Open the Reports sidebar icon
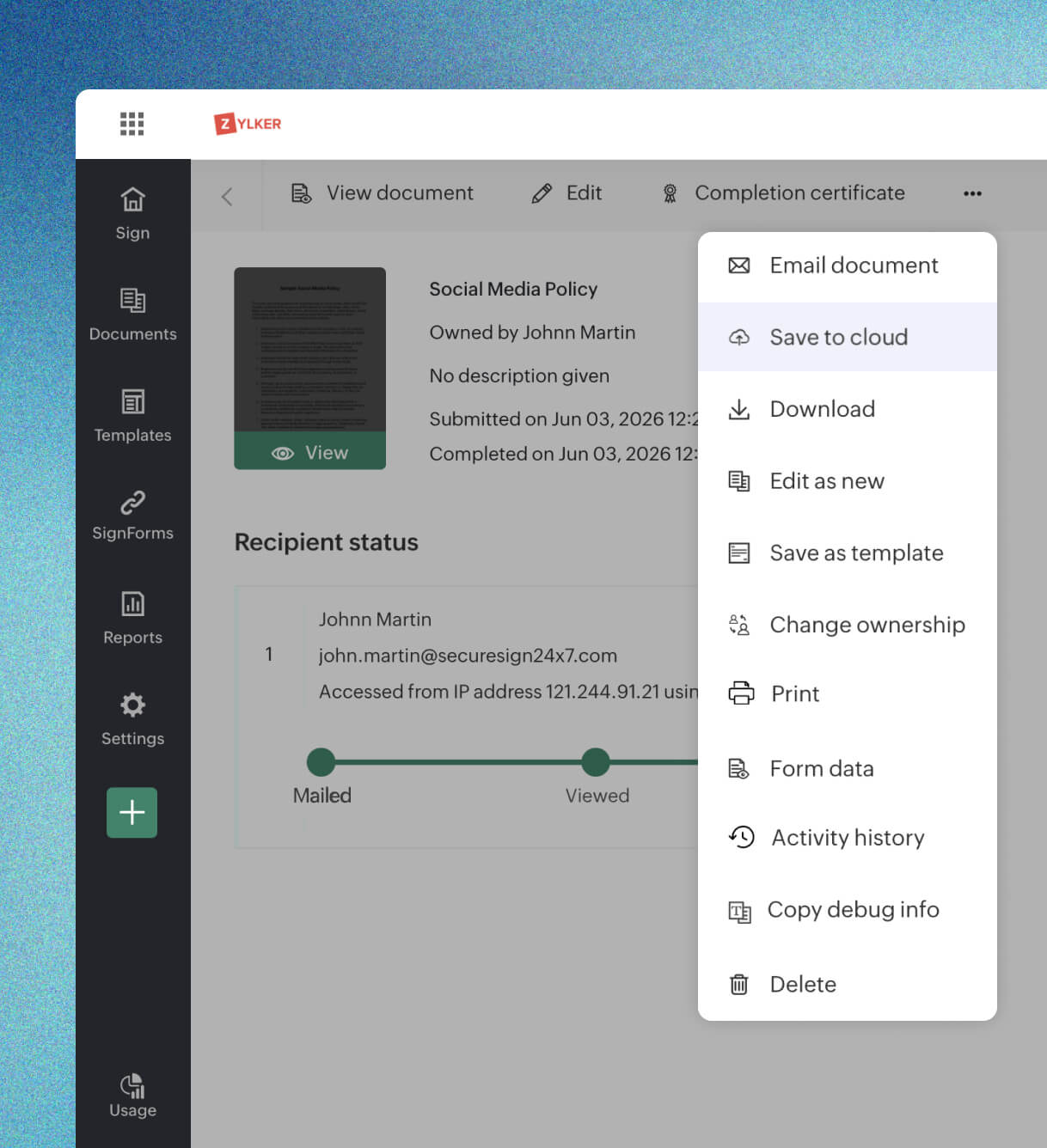 pos(132,604)
